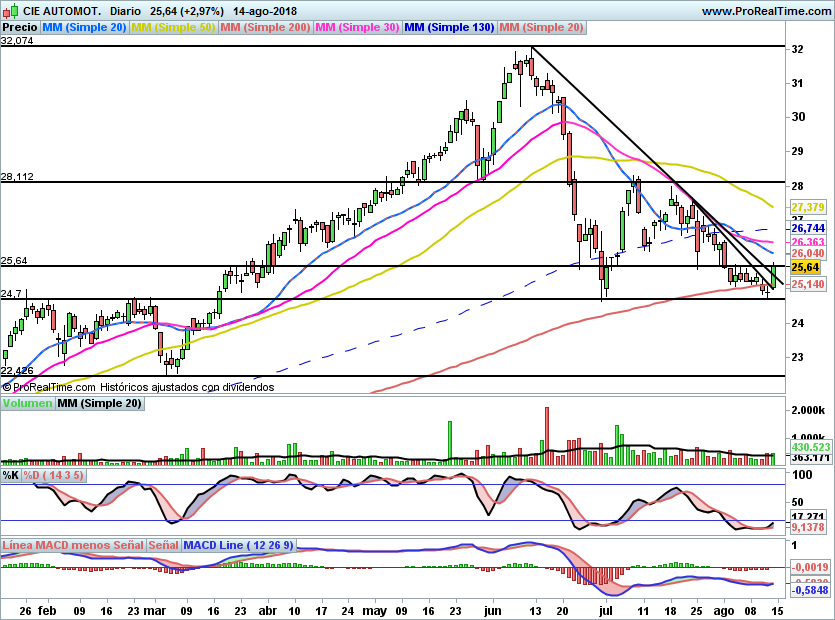835x620 pixels.
Task: Click the 24,7 support level label
Action: pyautogui.click(x=11, y=293)
